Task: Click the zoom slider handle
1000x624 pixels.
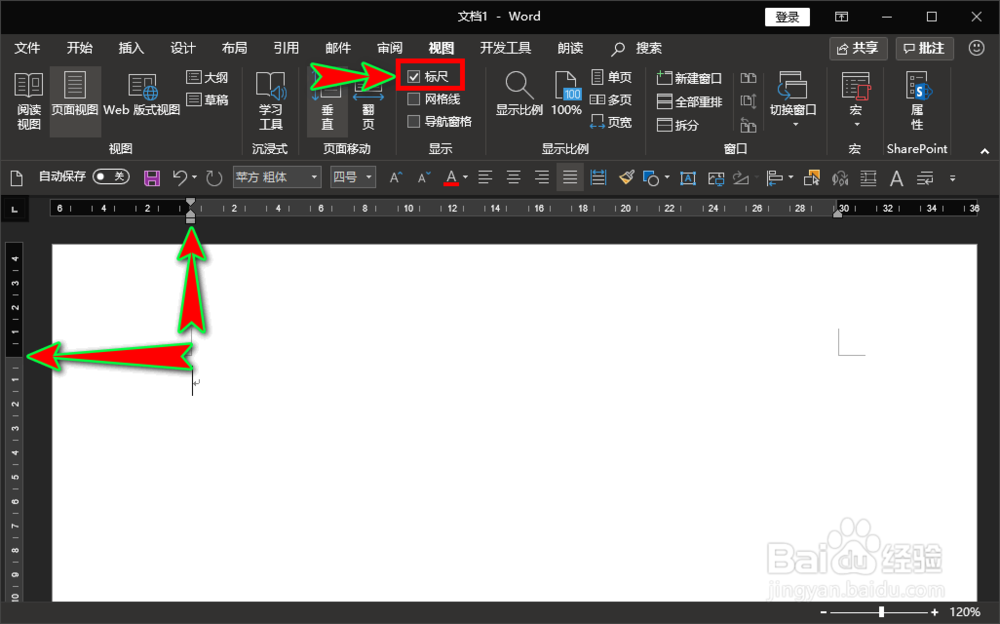Action: [881, 612]
